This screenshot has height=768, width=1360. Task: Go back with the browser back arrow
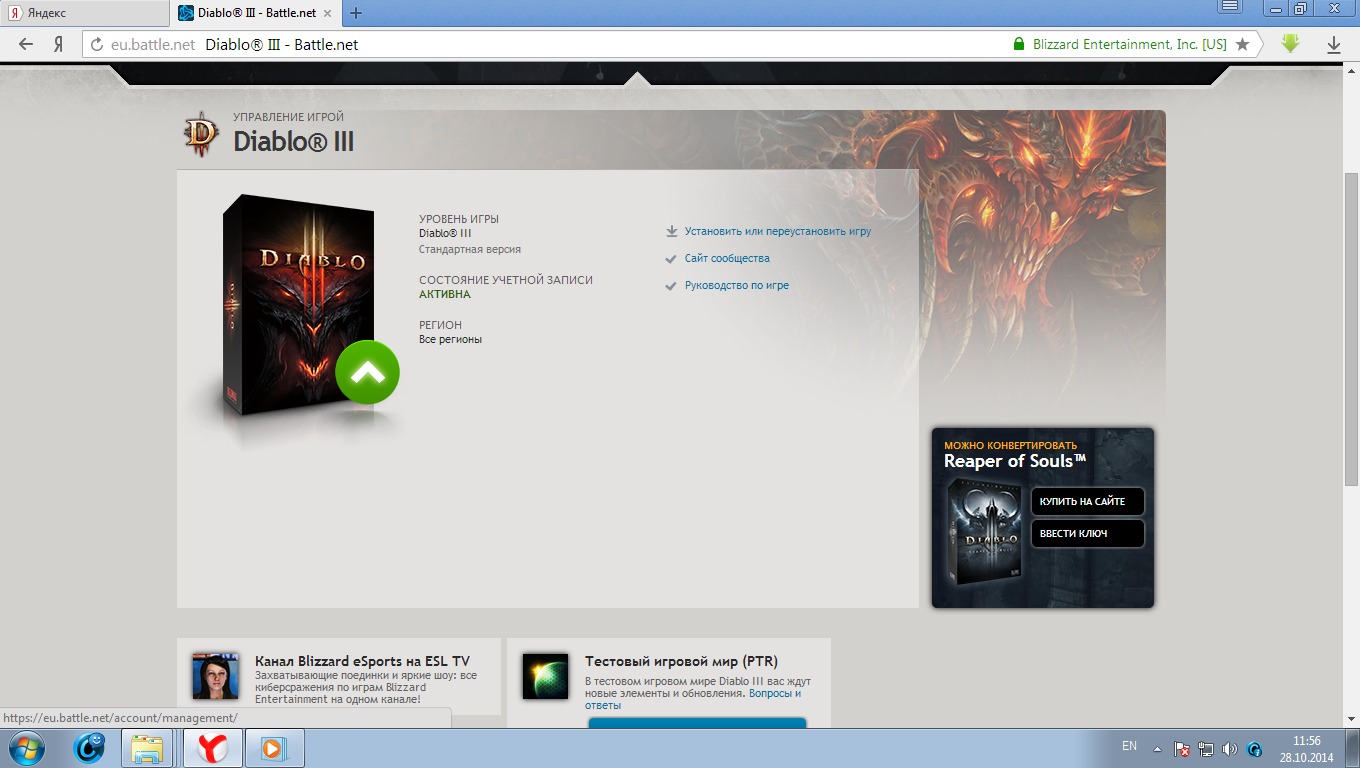[26, 44]
